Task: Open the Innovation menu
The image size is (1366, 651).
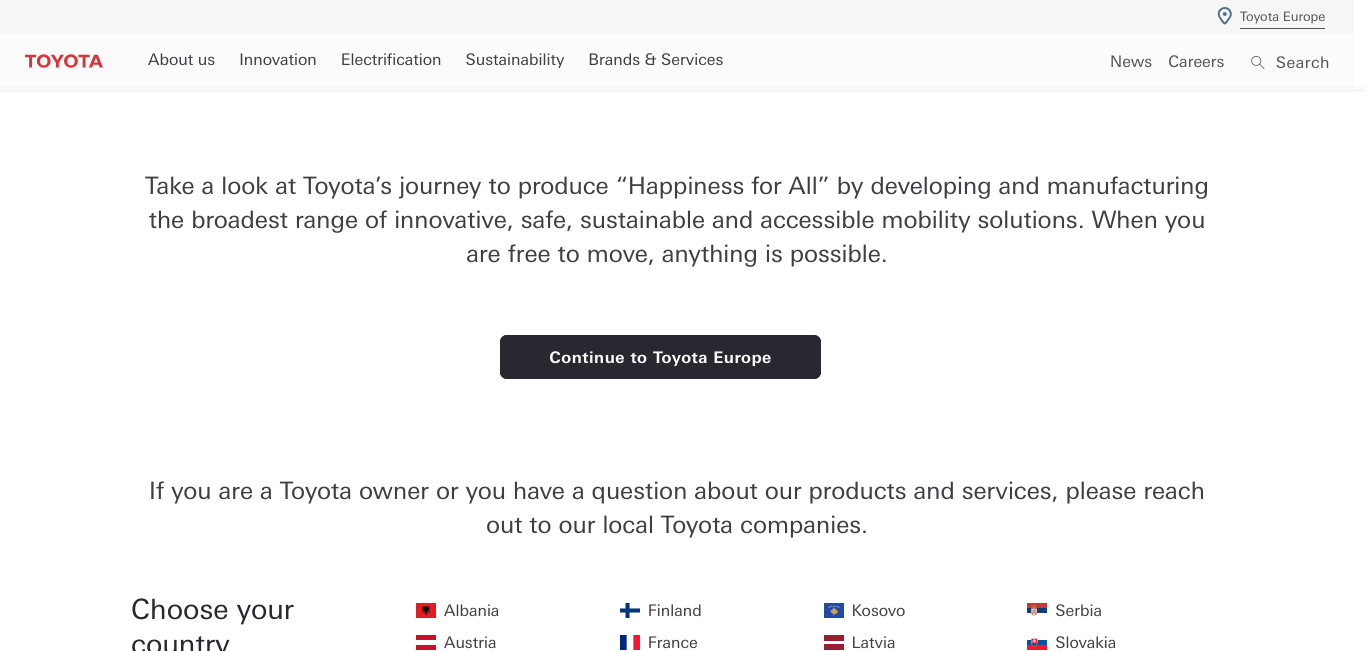Action: (x=278, y=60)
